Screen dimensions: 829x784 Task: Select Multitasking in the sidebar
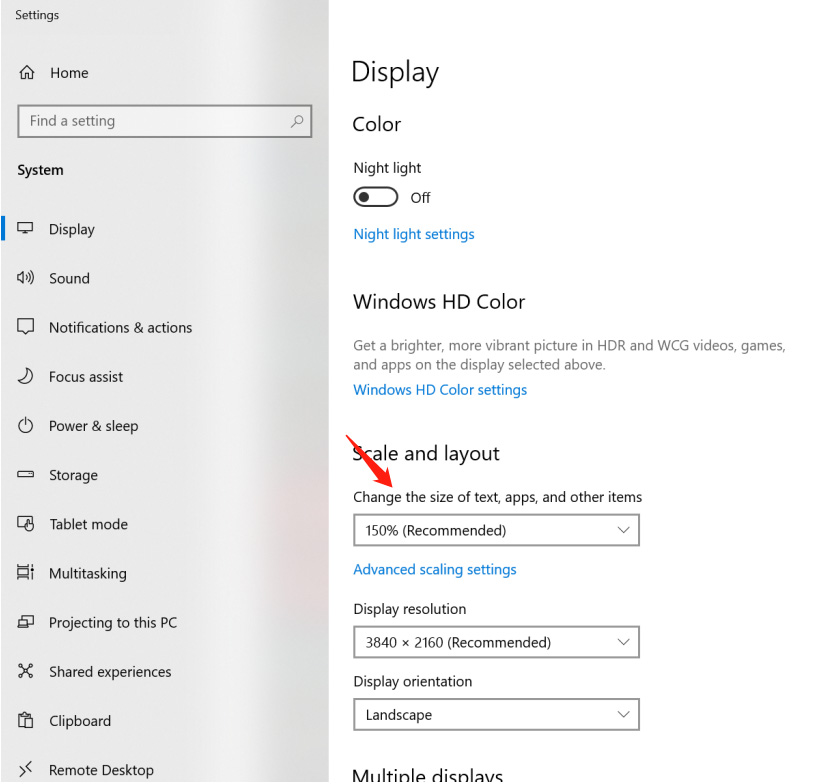tap(88, 574)
